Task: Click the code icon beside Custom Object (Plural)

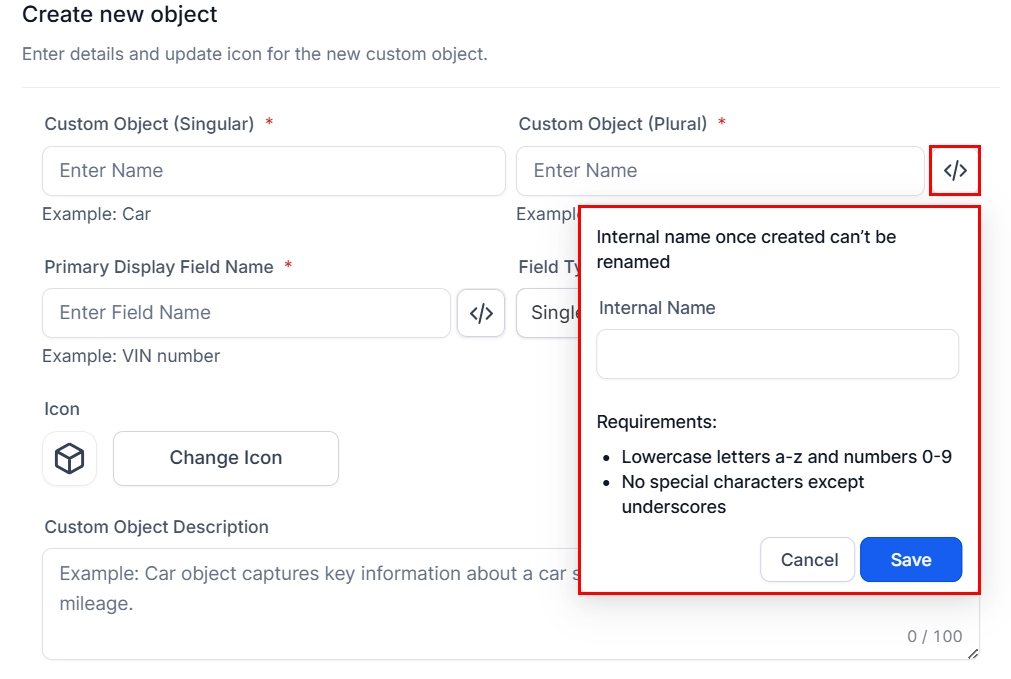Action: coord(955,171)
